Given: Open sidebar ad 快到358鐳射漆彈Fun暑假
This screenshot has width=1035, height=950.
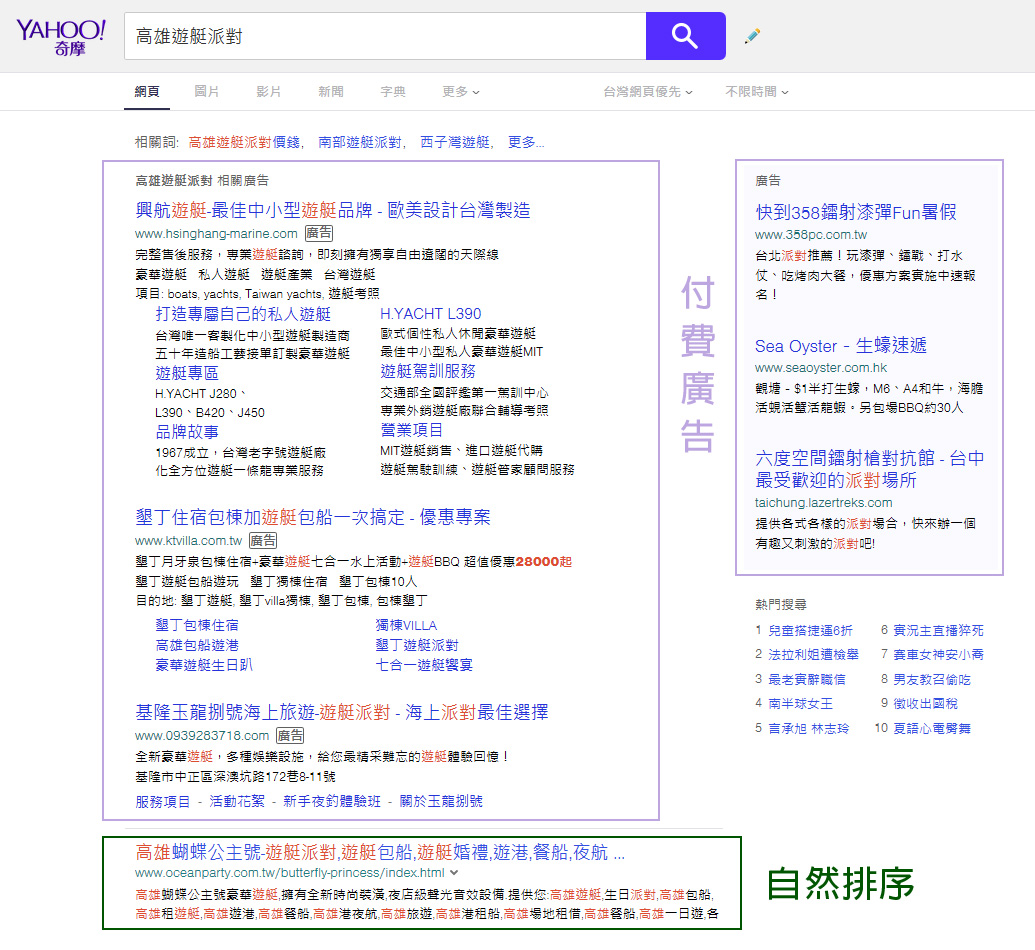Looking at the screenshot, I should [855, 212].
